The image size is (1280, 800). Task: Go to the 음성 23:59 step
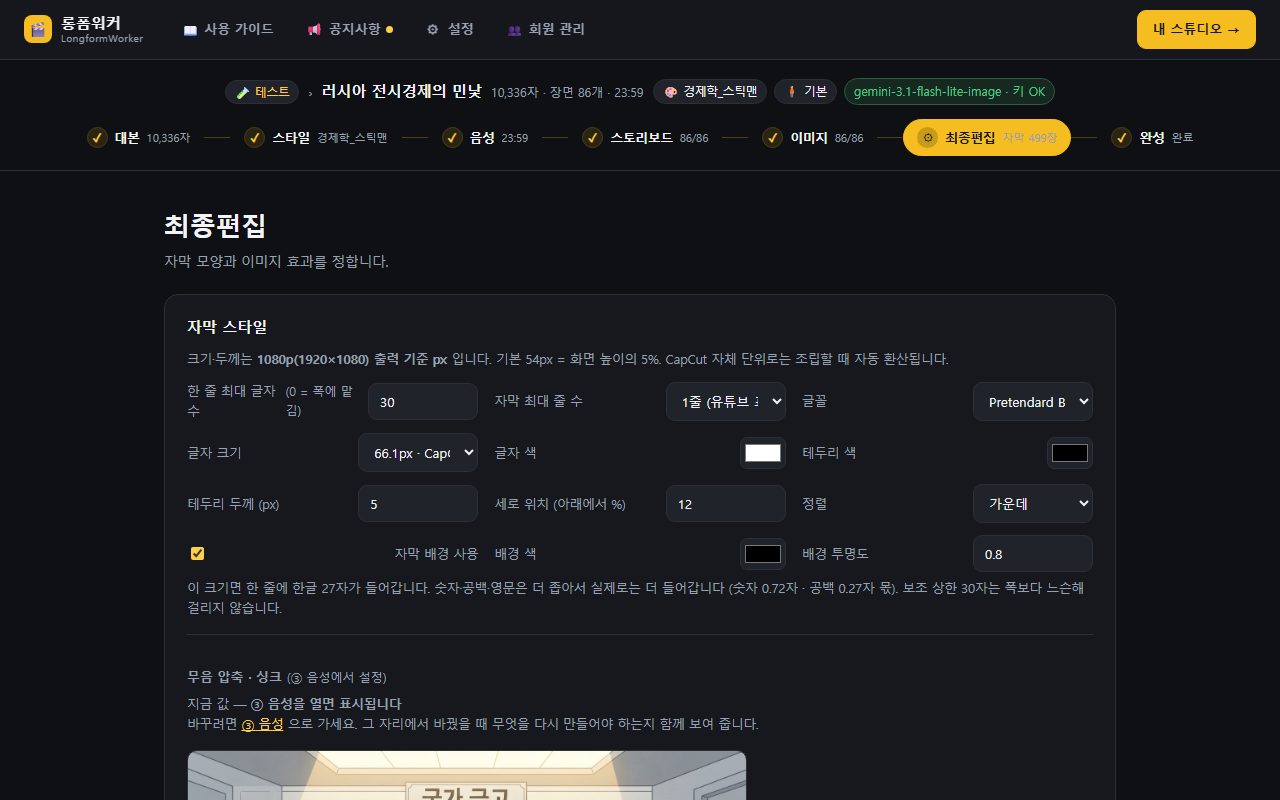coord(485,138)
